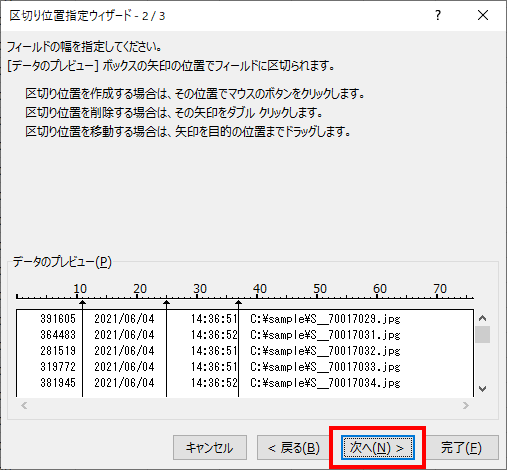Click path C:¥sample¥S__70017033.jpg
The width and height of the screenshot is (507, 470).
(325, 367)
